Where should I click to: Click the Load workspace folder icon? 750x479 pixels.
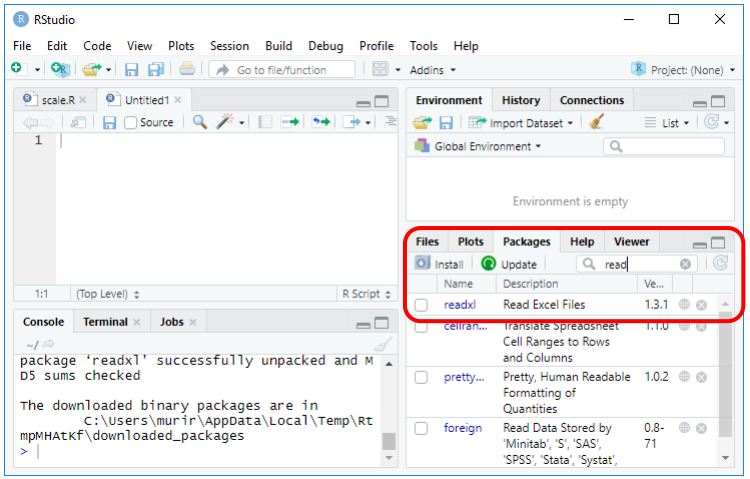pos(422,123)
